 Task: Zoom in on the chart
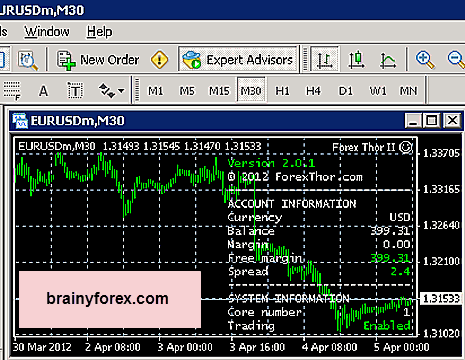click(425, 59)
